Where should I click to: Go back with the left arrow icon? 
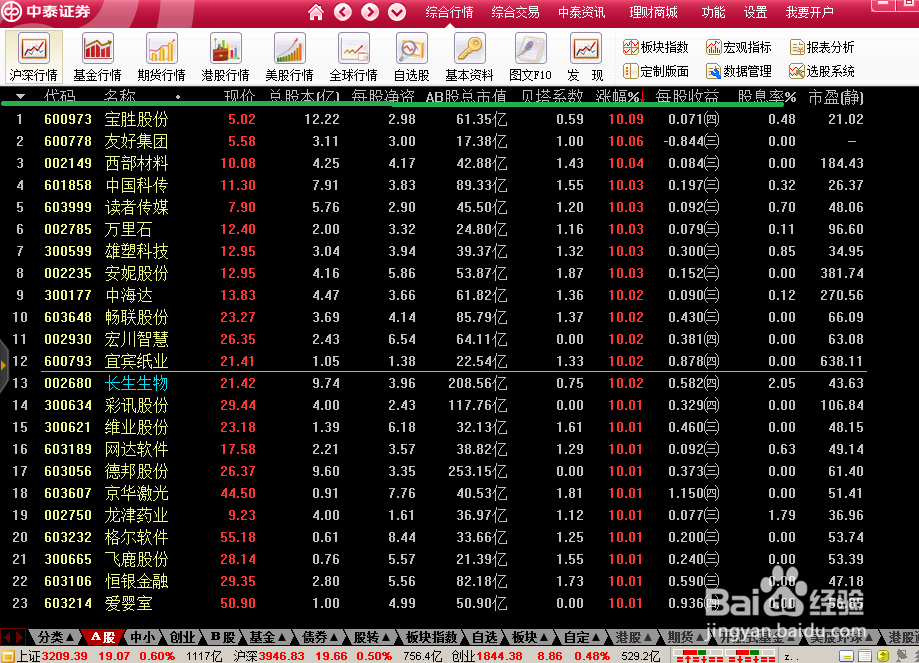click(x=343, y=12)
